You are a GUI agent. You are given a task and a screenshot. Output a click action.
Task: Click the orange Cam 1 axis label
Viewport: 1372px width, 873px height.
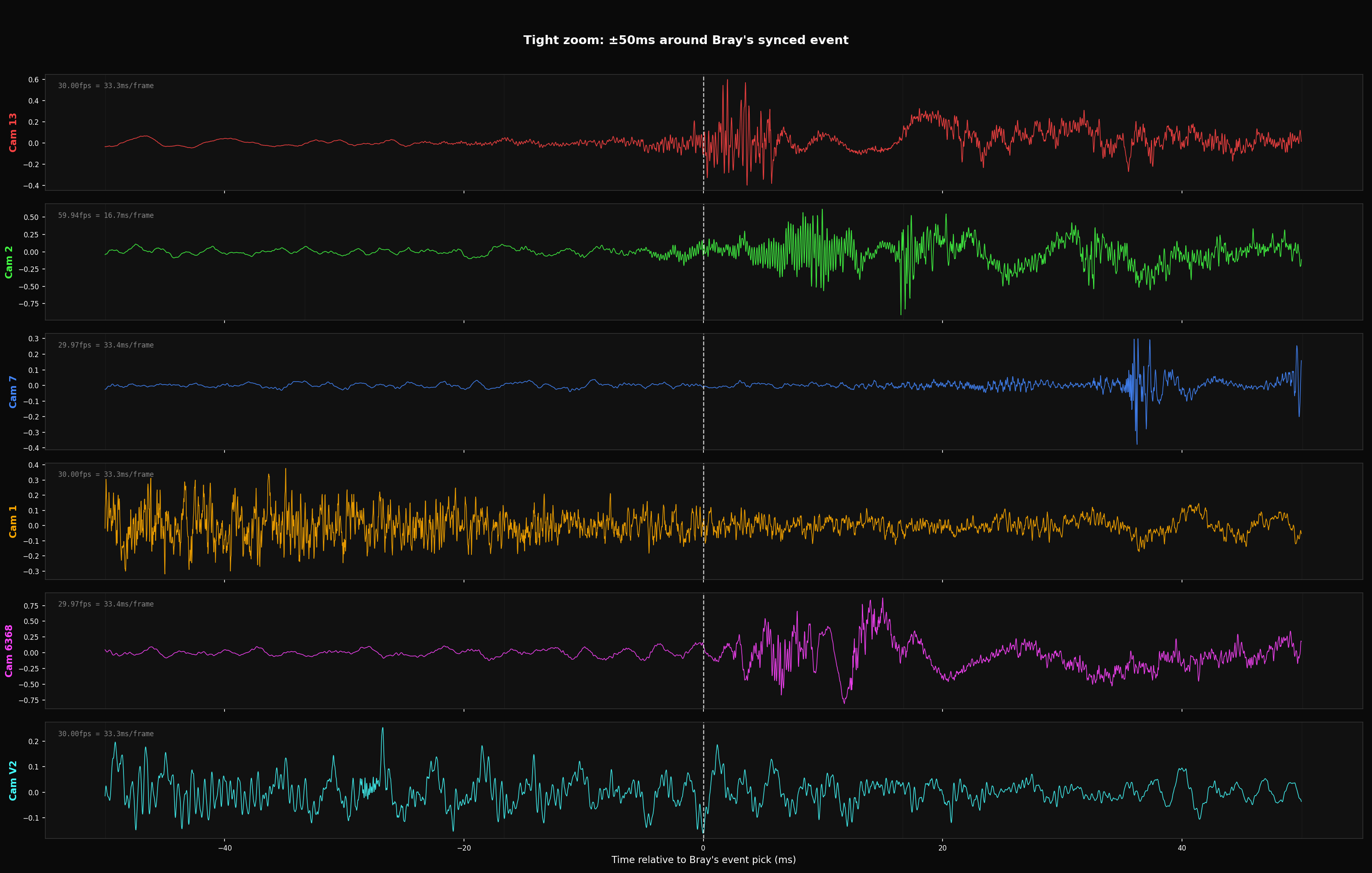click(x=12, y=521)
